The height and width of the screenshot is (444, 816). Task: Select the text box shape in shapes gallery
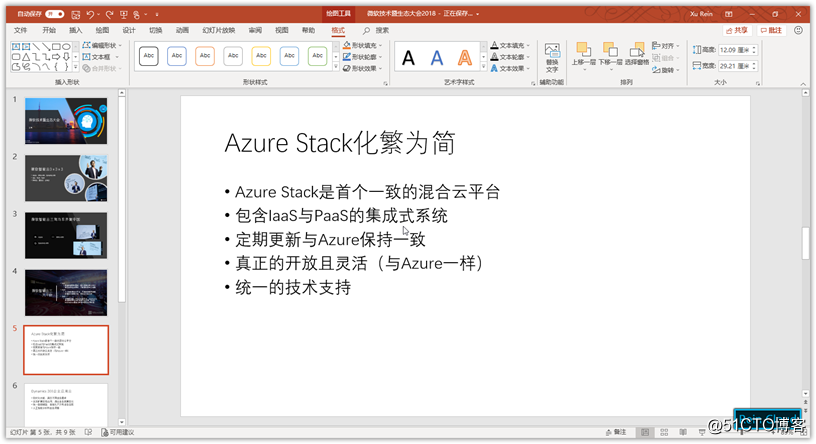pyautogui.click(x=16, y=47)
